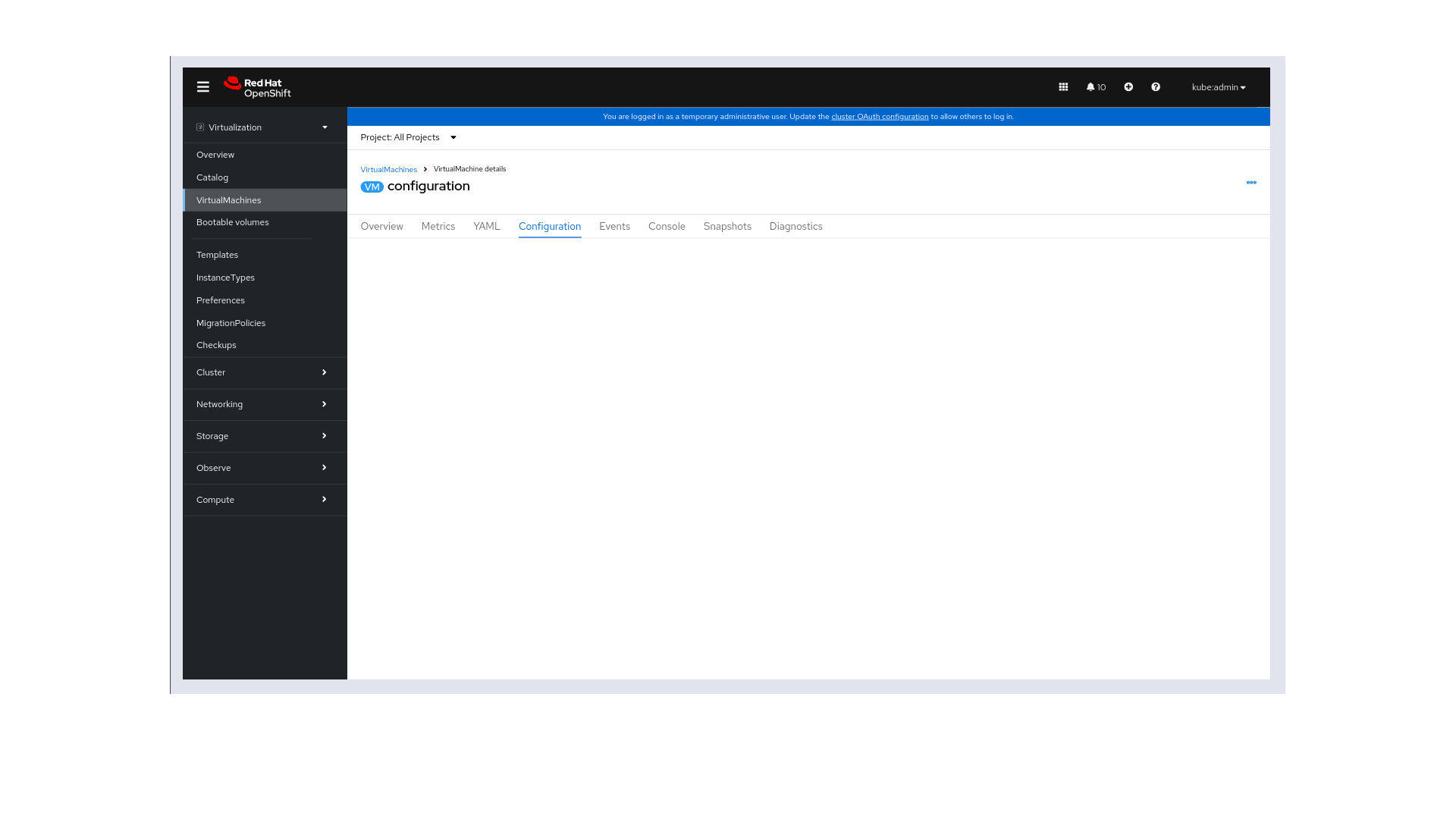Expand the Networking nav section
The height and width of the screenshot is (819, 1456).
(x=263, y=404)
